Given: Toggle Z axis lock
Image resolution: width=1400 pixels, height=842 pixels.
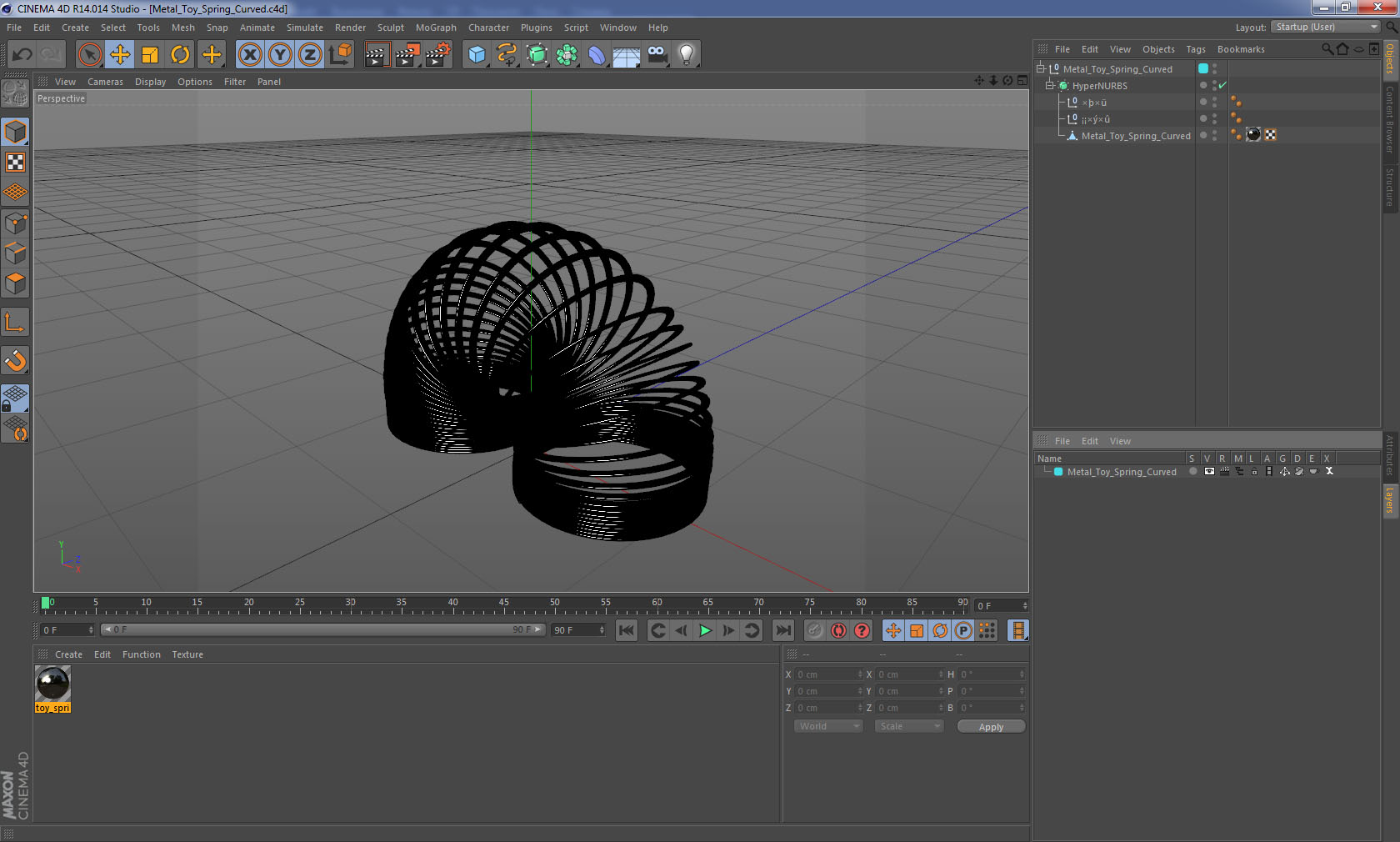Looking at the screenshot, I should click(x=310, y=55).
